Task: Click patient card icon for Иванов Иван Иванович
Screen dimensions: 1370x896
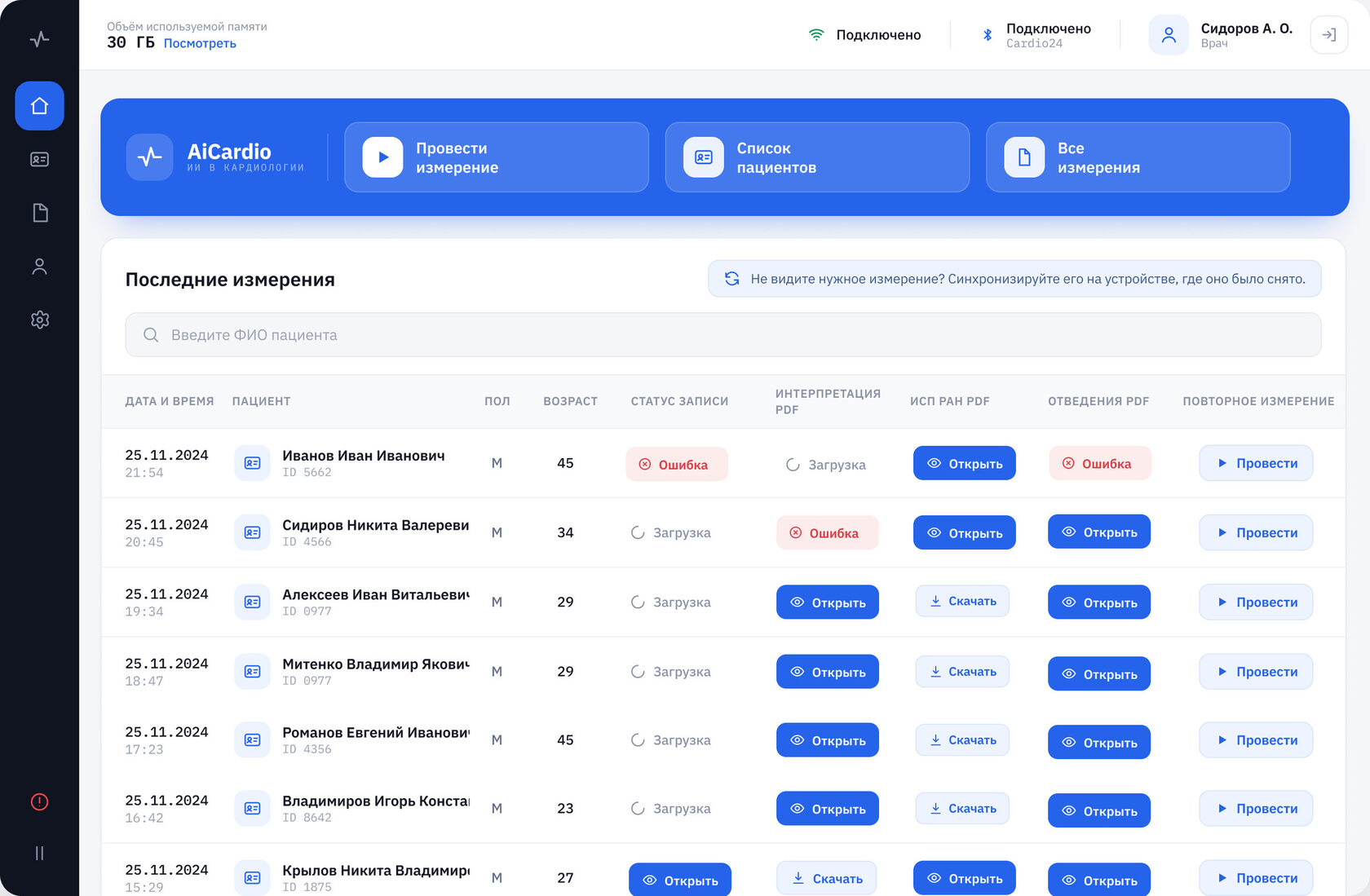Action: tap(252, 463)
